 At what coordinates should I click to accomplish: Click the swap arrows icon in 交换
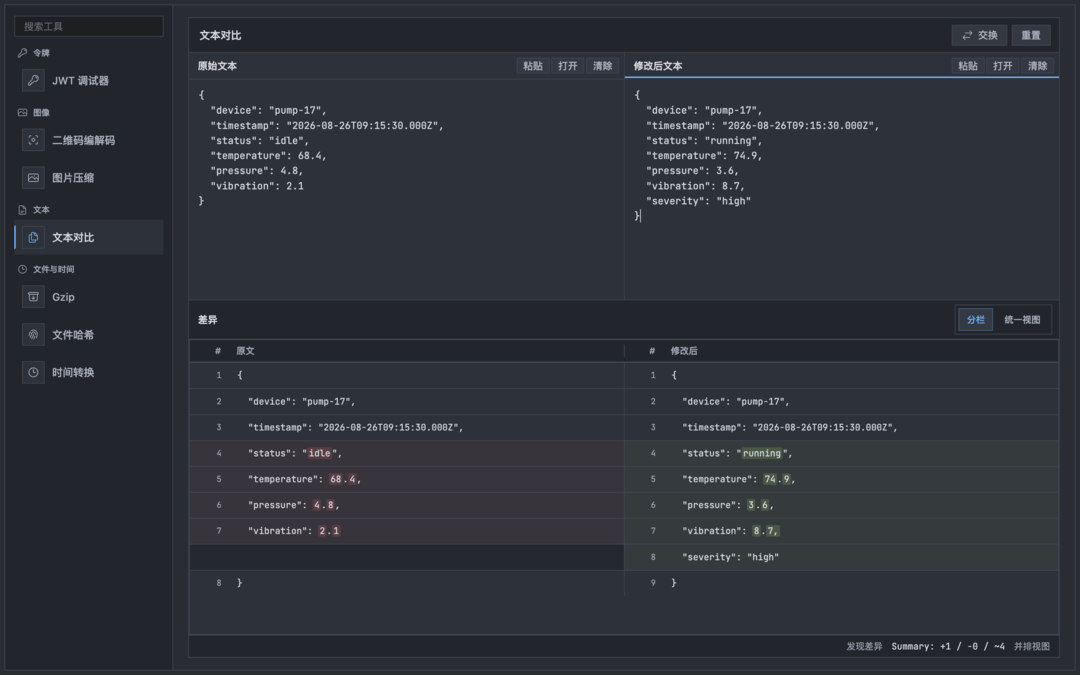coord(967,35)
